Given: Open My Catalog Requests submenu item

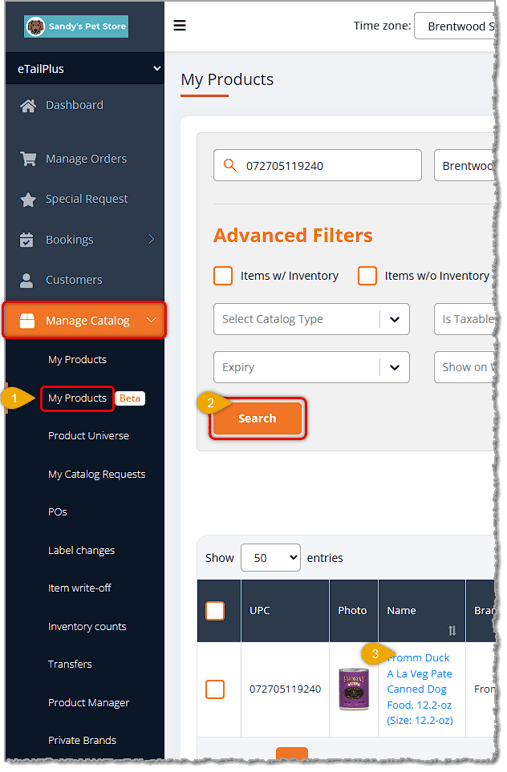Looking at the screenshot, I should pos(96,475).
